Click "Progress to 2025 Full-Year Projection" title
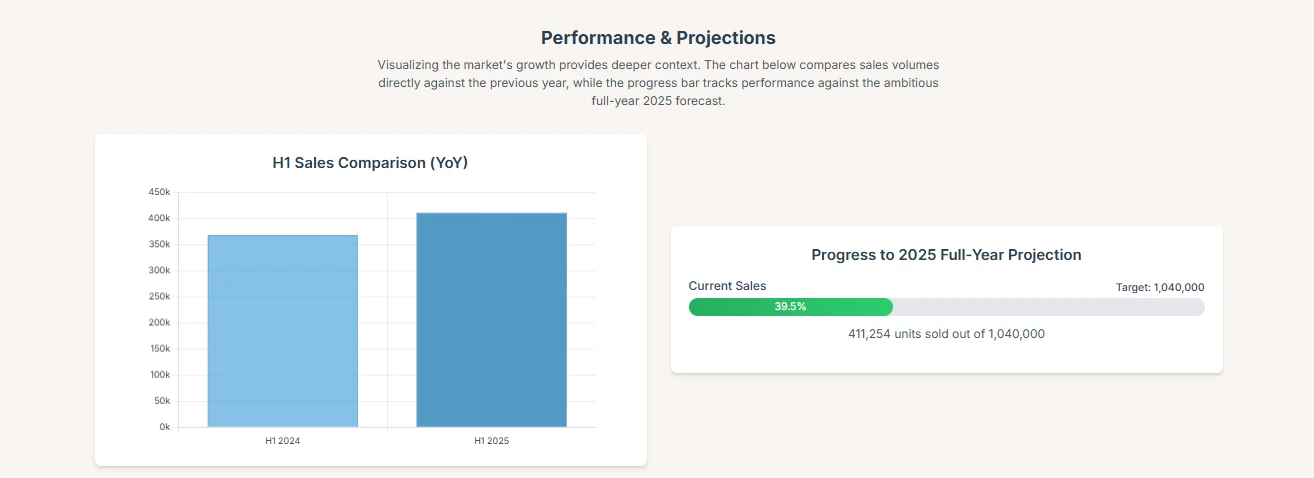1314x478 pixels. click(946, 255)
